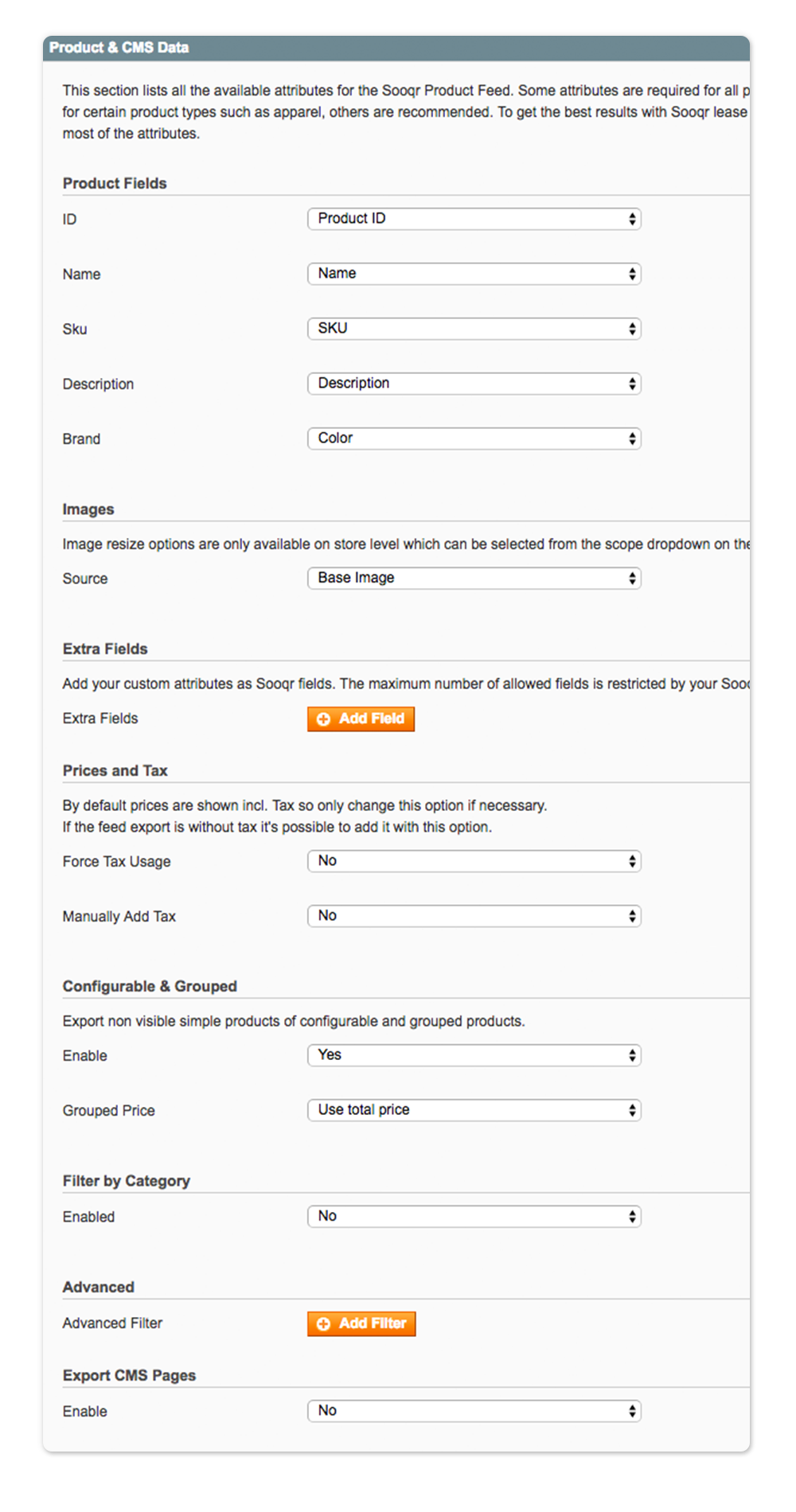Image resolution: width=796 pixels, height=1512 pixels.
Task: Open the ID attribute dropdown
Action: 474,219
